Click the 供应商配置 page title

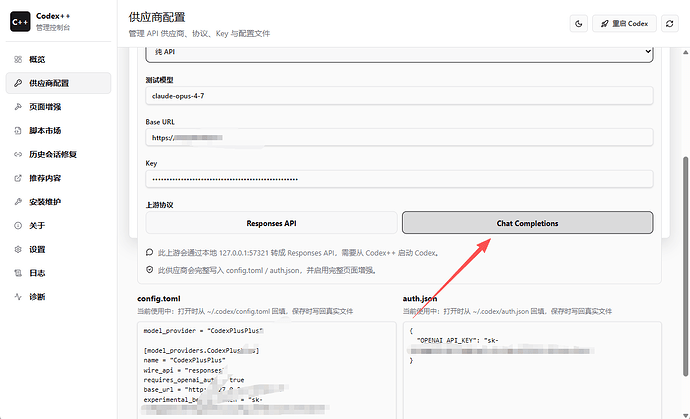pyautogui.click(x=157, y=17)
